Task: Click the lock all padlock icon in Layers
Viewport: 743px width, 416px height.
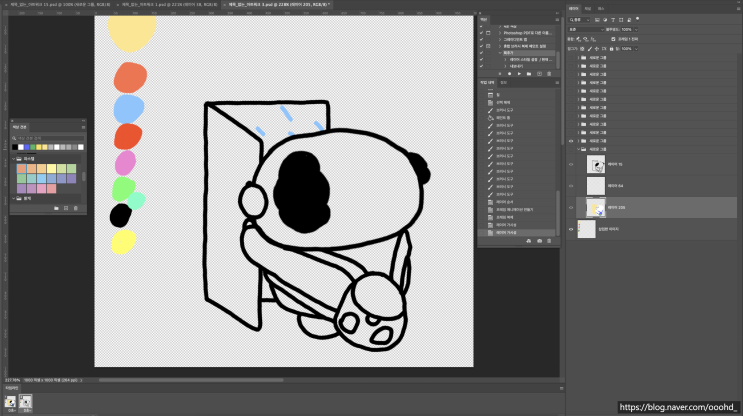Action: coord(611,49)
